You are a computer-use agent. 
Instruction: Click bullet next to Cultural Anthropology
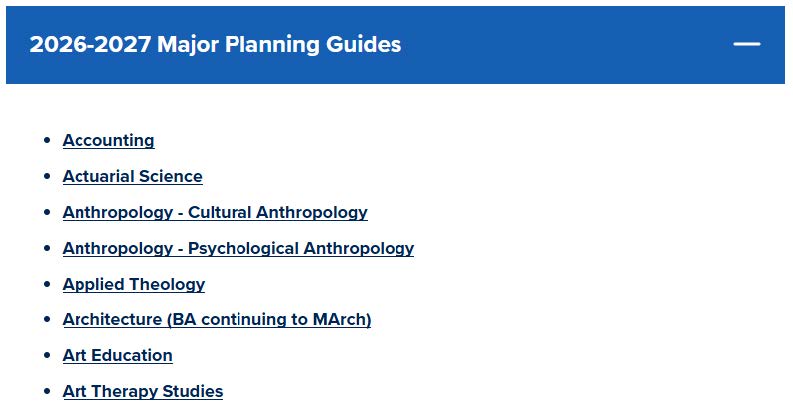click(x=47, y=213)
